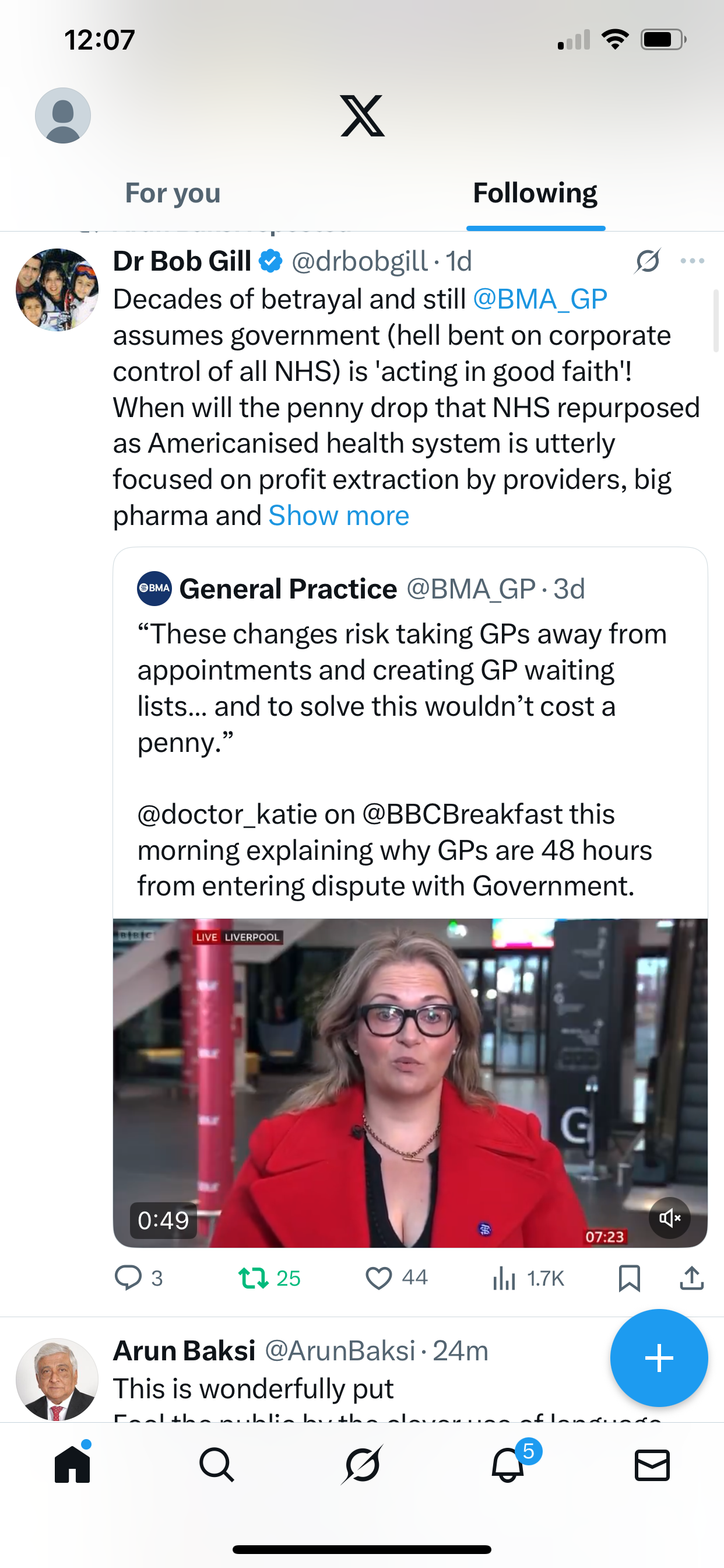Expand post with Show more
Screen dimensions: 724x1568
click(x=339, y=516)
